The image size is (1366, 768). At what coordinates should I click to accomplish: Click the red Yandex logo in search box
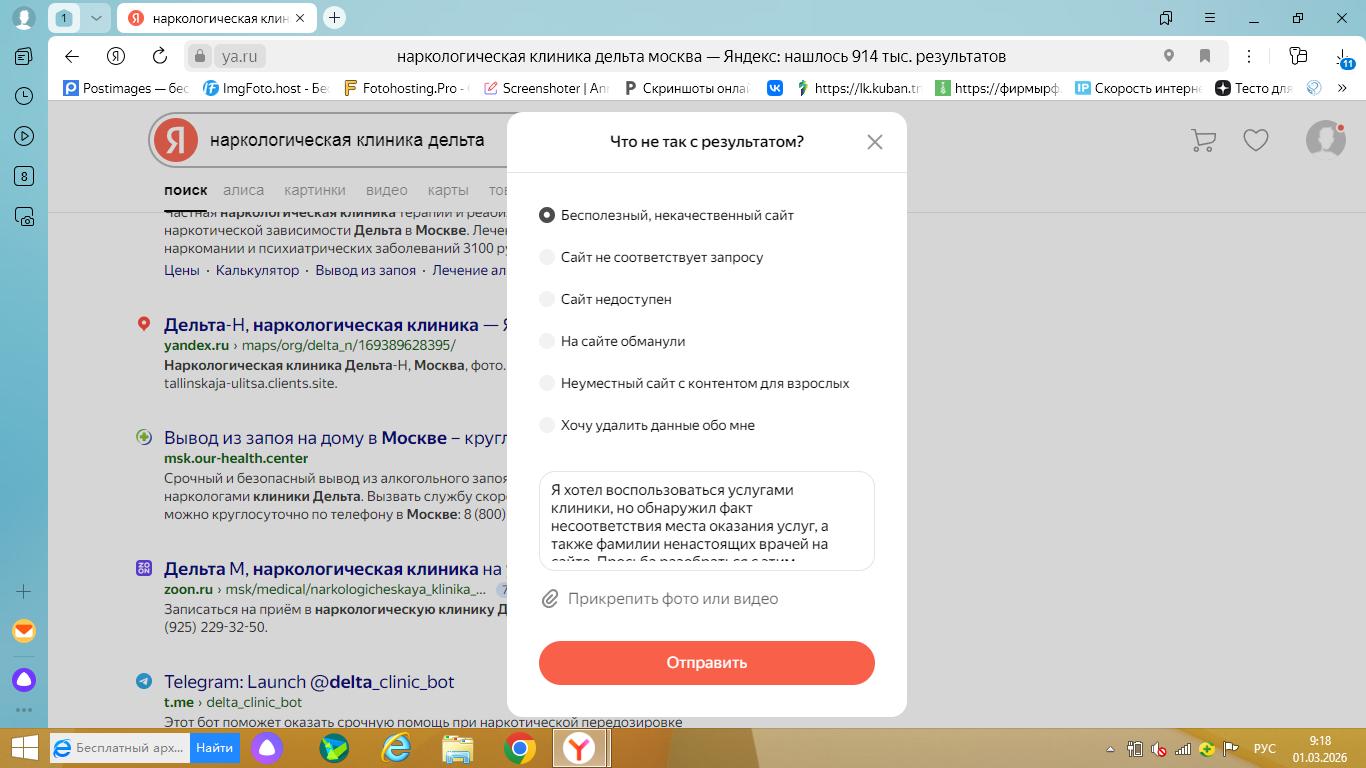click(x=176, y=140)
